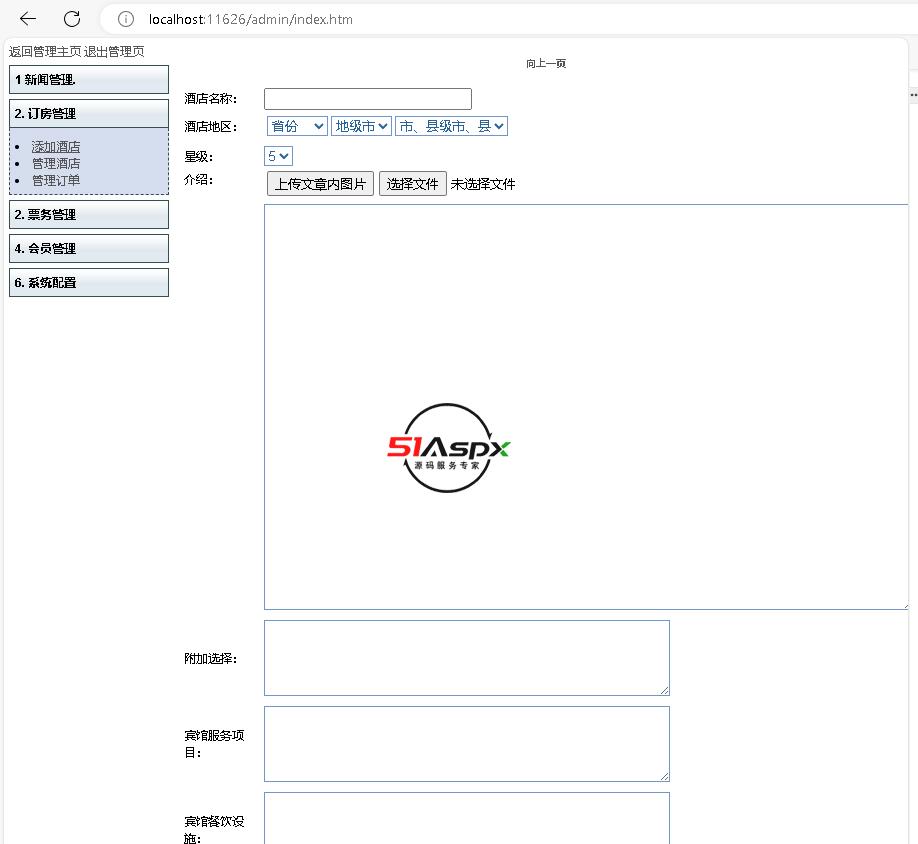Grab the resize handle of 附加选择 textarea
This screenshot has height=844, width=918.
coord(664,691)
